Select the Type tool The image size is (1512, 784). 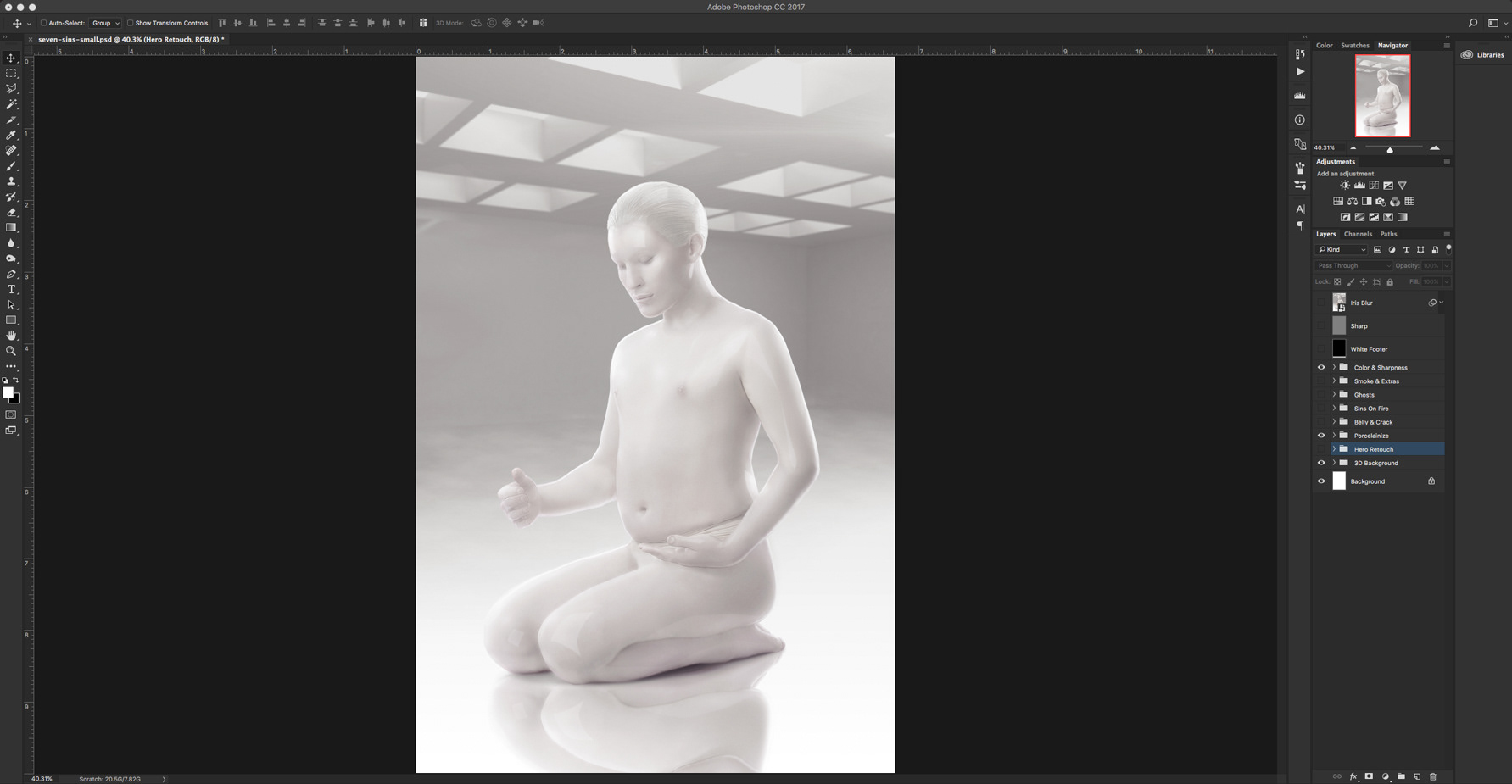(x=11, y=289)
